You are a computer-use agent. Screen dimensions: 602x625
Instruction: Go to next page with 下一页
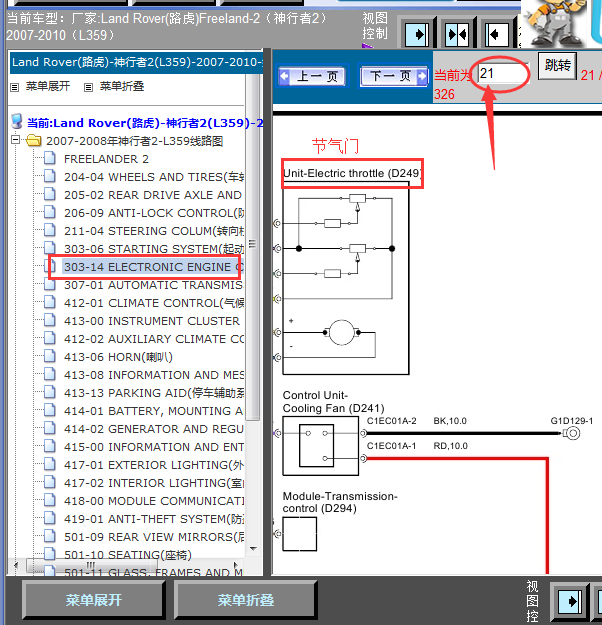coord(393,76)
